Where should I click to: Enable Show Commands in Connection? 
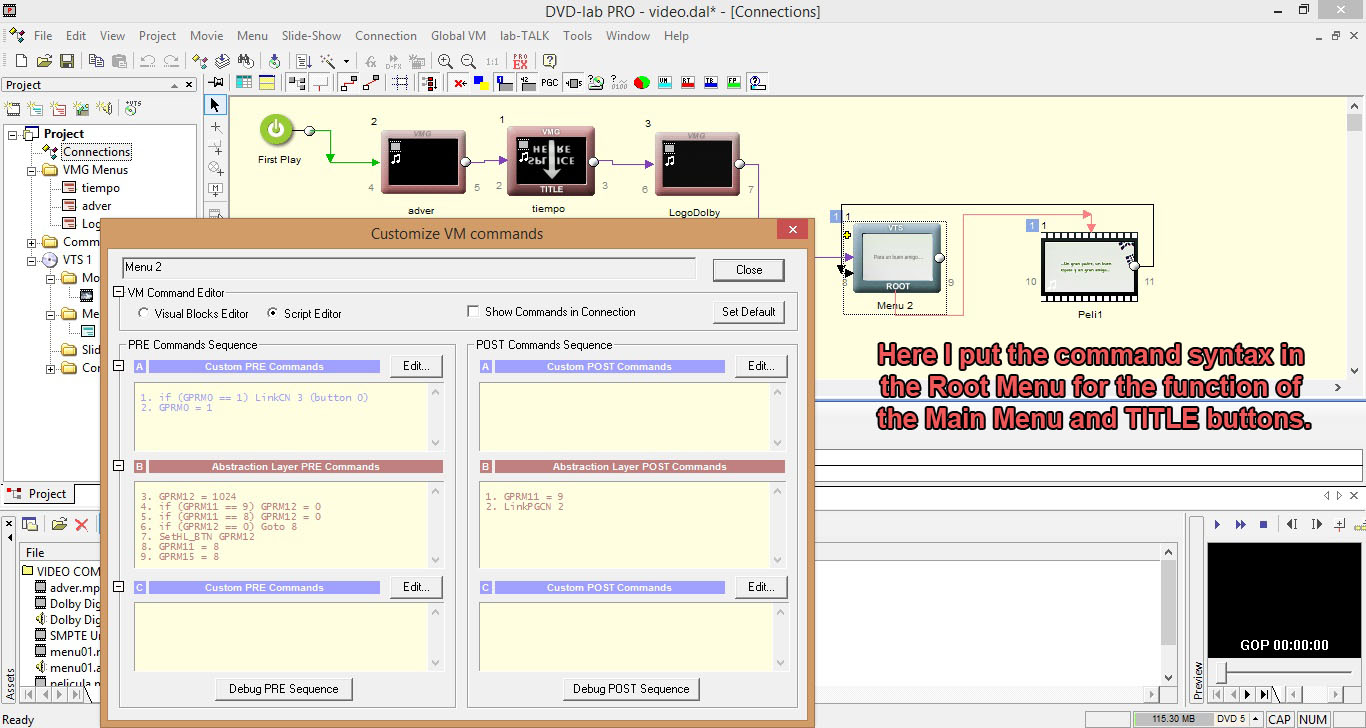pyautogui.click(x=474, y=312)
